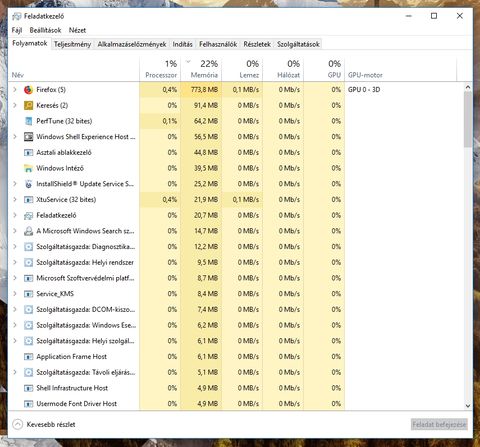This screenshot has height=447, width=480.
Task: Click the Szolgáltatásgazda: DCOM-kiszolgáló icon
Action: click(x=28, y=309)
